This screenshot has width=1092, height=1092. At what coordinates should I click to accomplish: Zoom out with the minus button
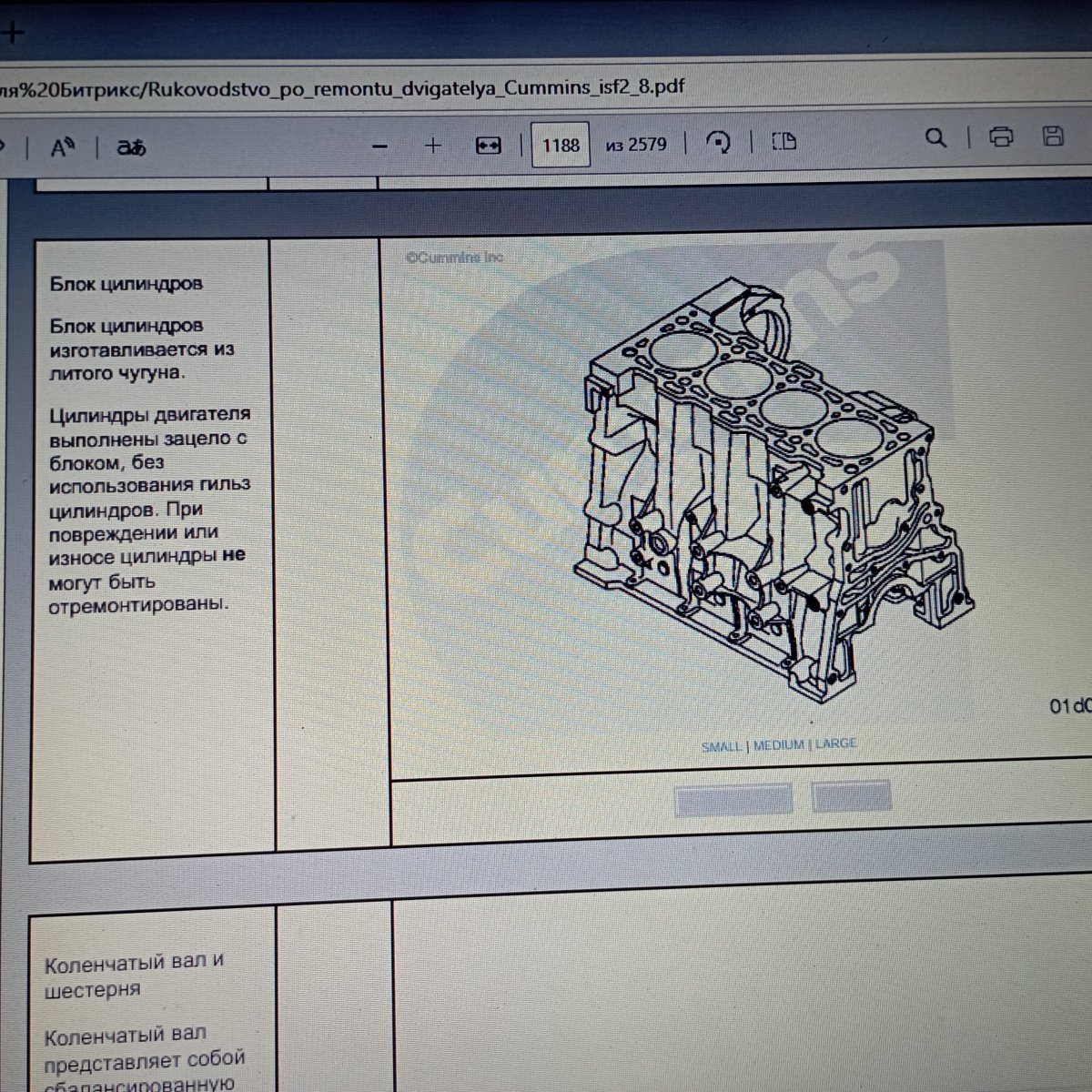click(x=380, y=146)
